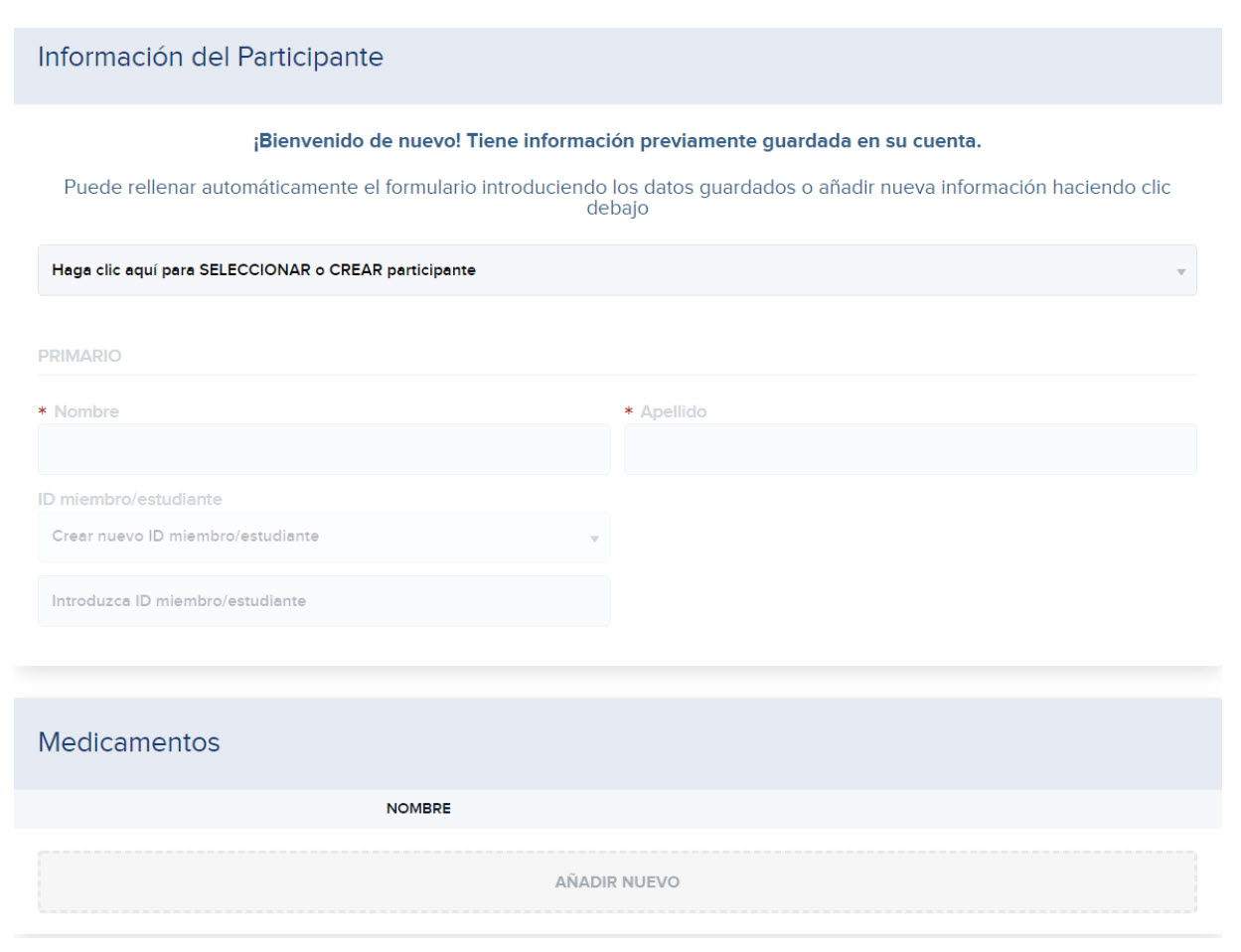Click the Medicamentos section heading
This screenshot has height=952, width=1241.
(129, 742)
